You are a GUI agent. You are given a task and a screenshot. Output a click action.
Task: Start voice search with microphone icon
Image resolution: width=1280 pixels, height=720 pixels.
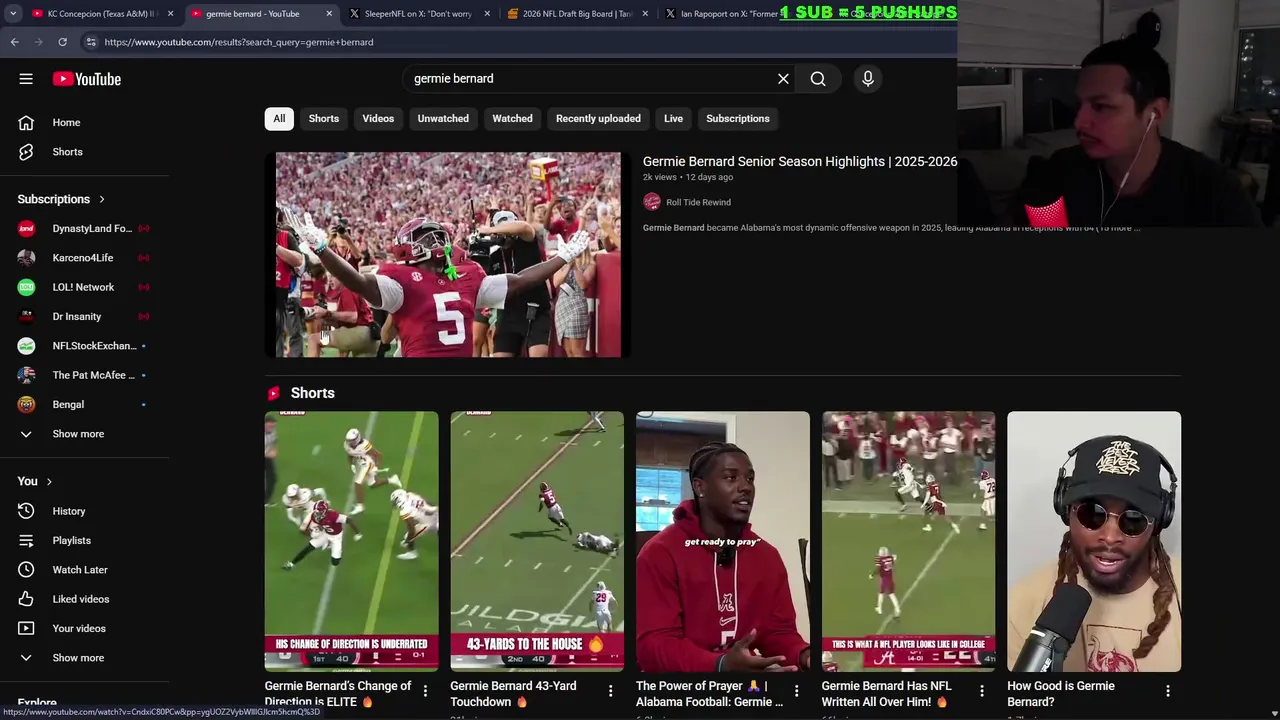[x=868, y=79]
